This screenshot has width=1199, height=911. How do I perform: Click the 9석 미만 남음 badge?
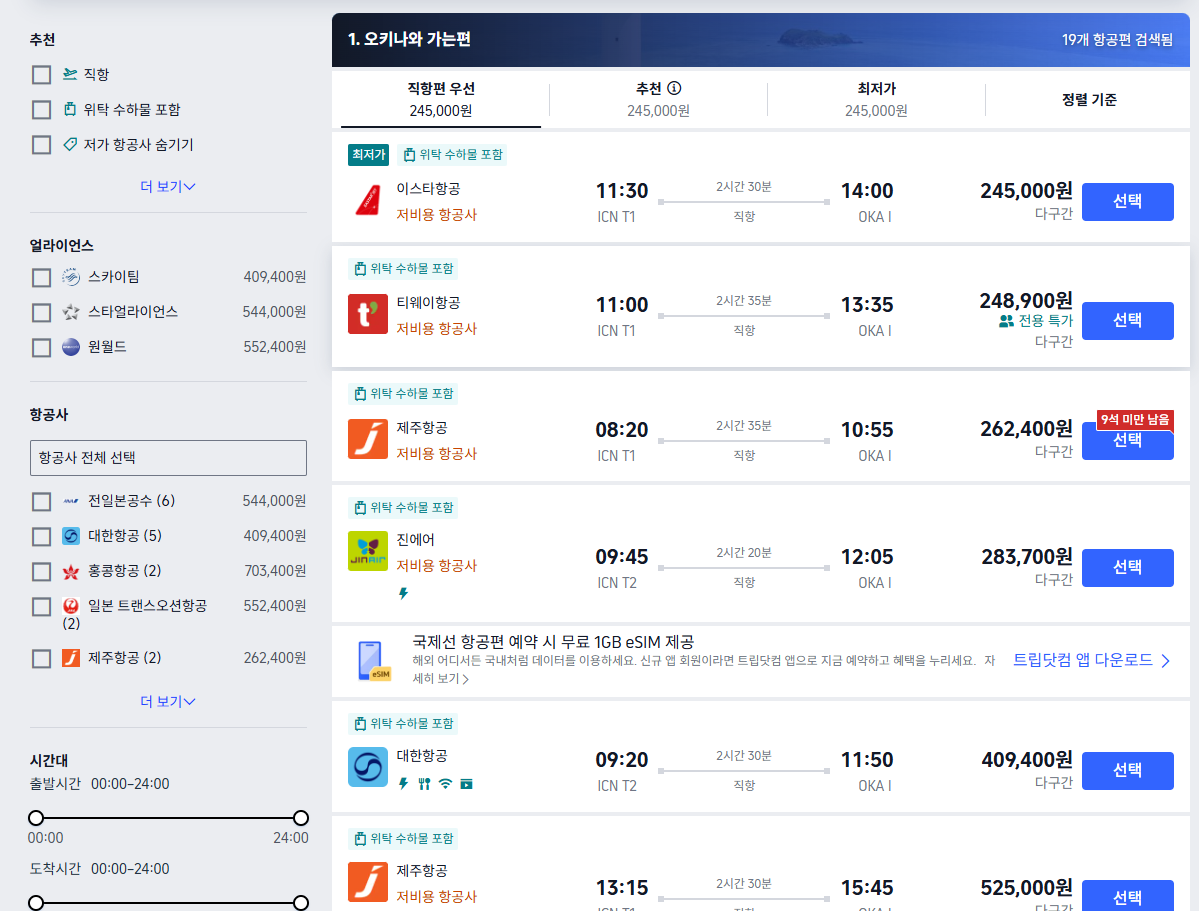[1135, 419]
